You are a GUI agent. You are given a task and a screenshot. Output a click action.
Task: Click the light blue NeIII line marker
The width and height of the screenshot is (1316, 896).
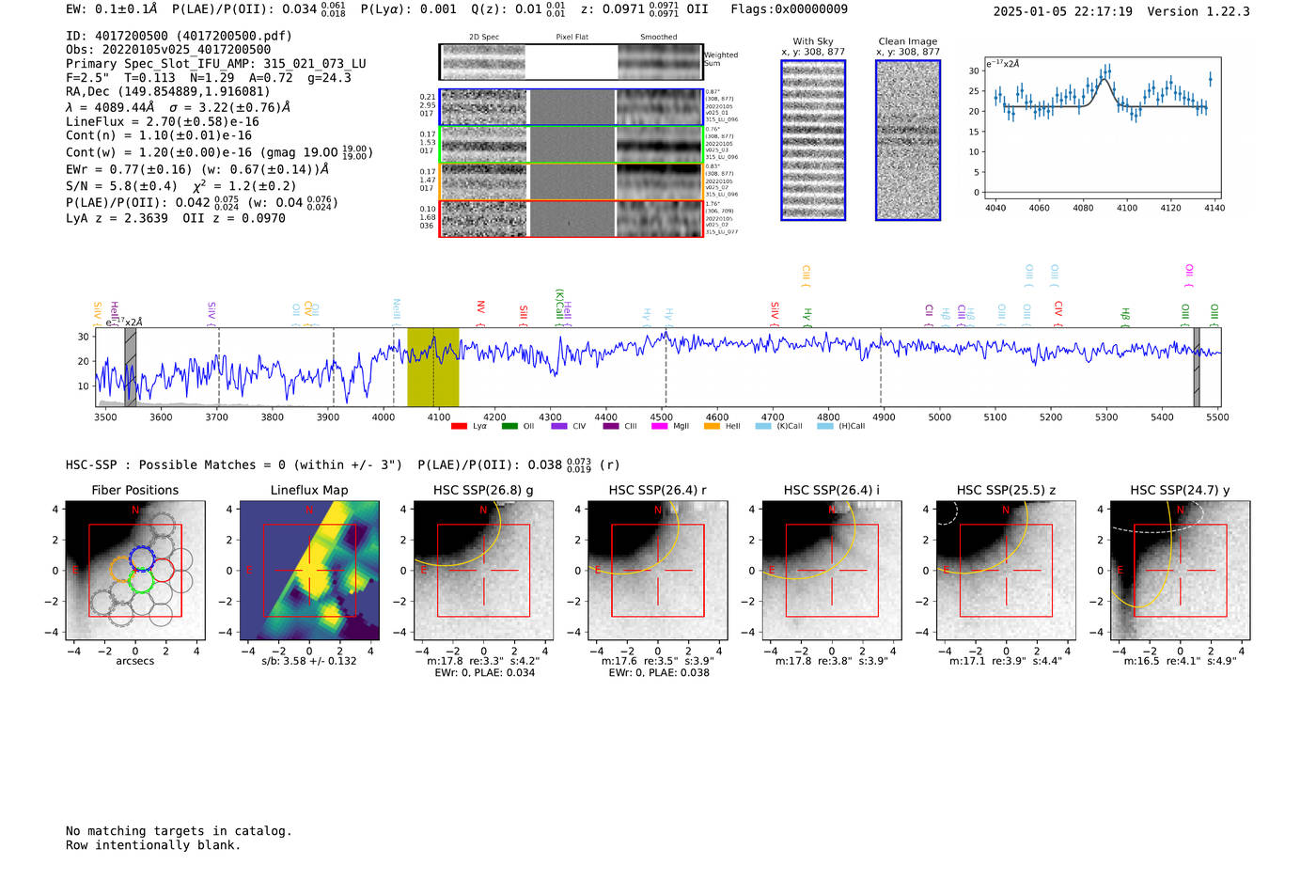pyautogui.click(x=396, y=312)
